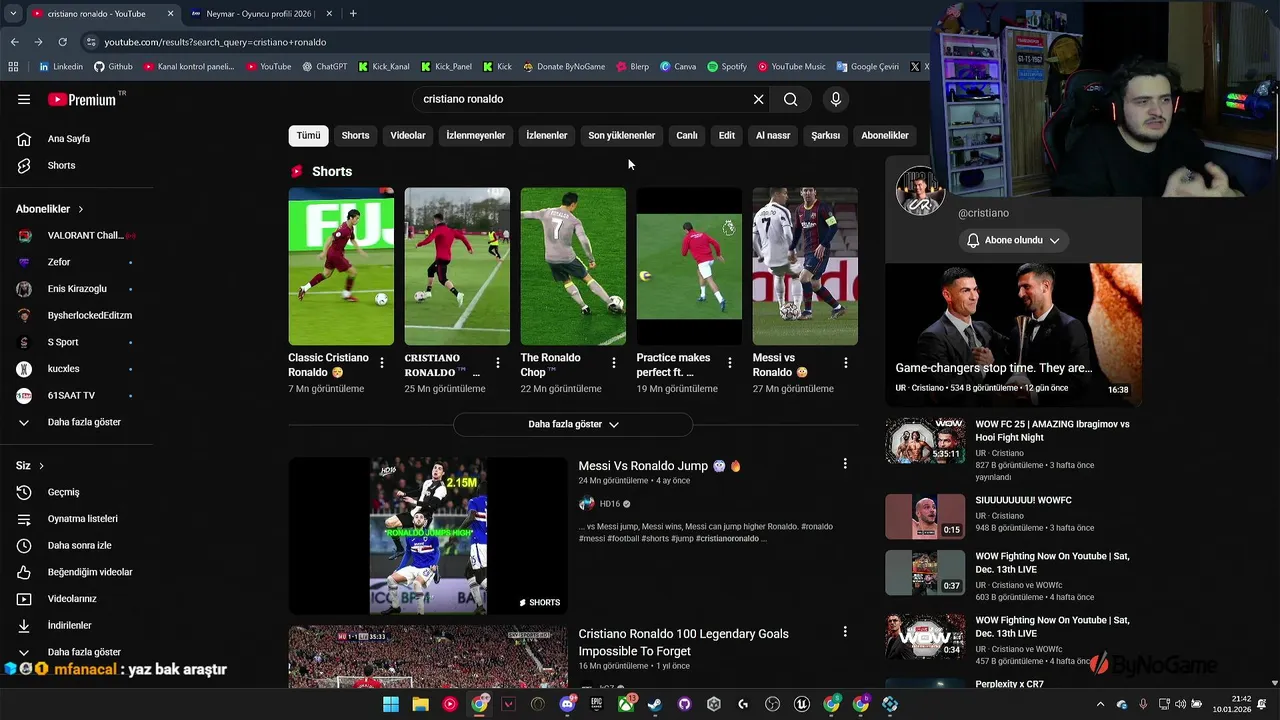Open the browser tab list dropdown
This screenshot has width=1280, height=720.
tap(13, 13)
